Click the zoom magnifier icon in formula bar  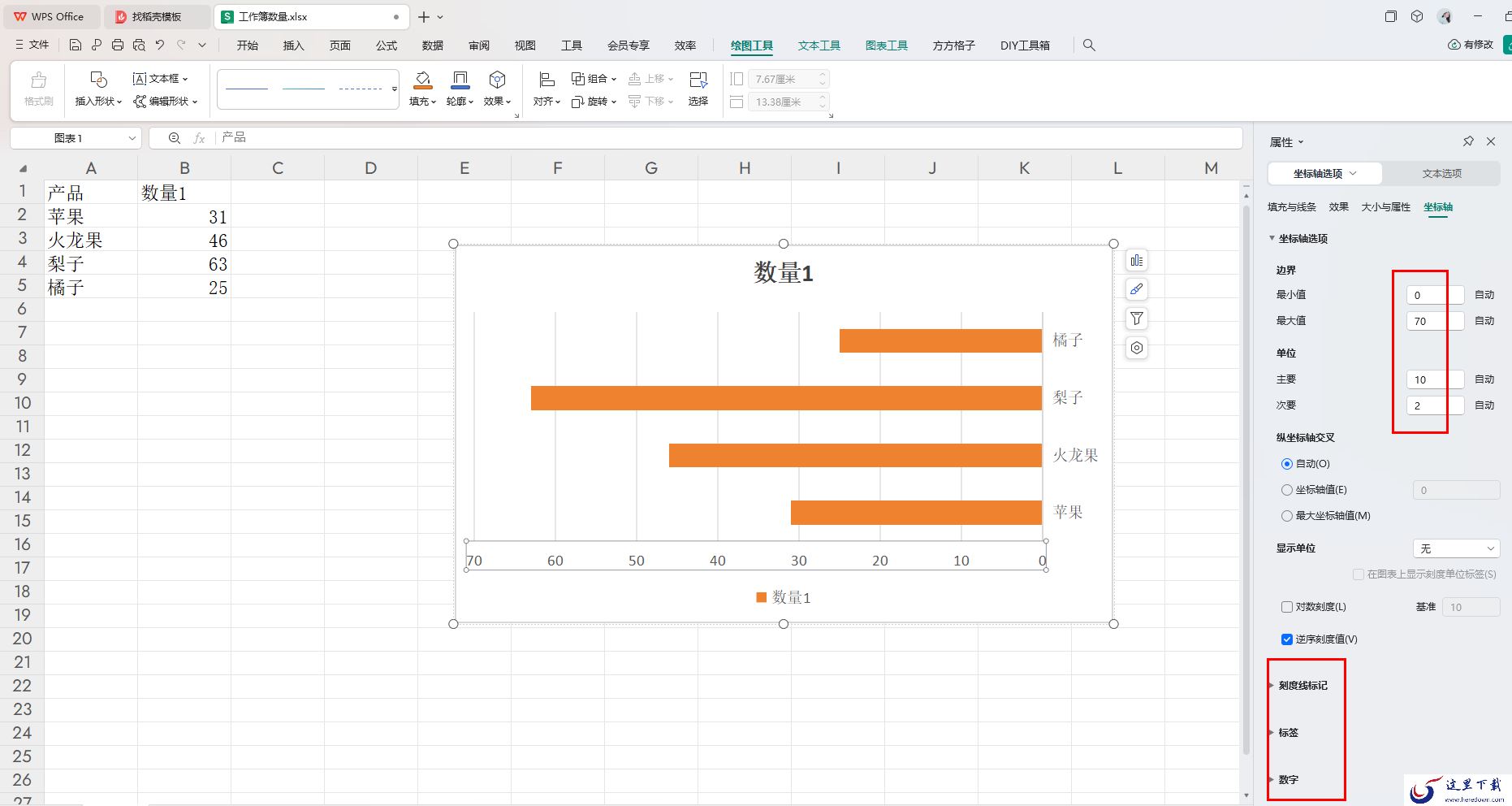tap(174, 138)
